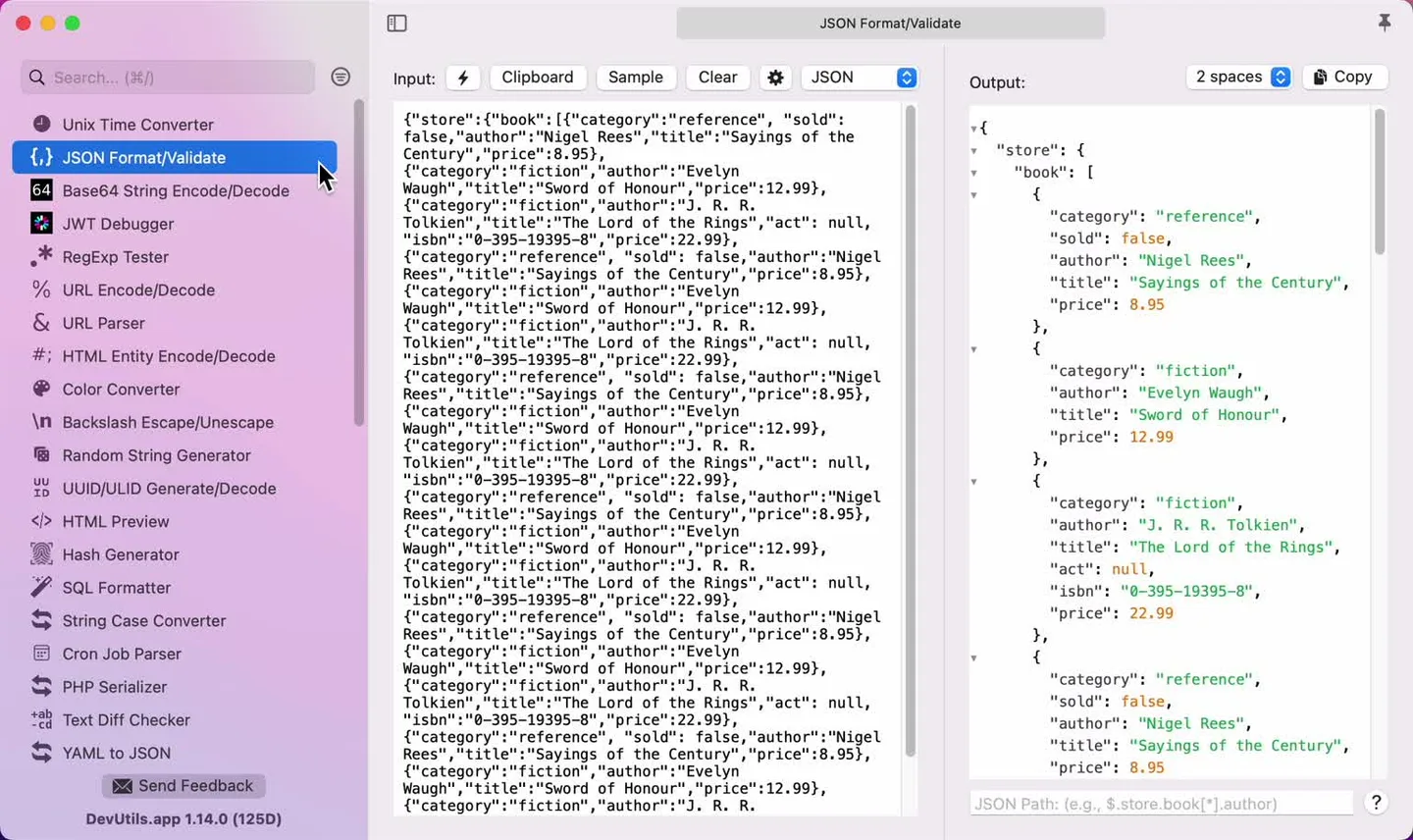Image resolution: width=1413 pixels, height=840 pixels.
Task: Open input settings gear icon
Action: 775,78
